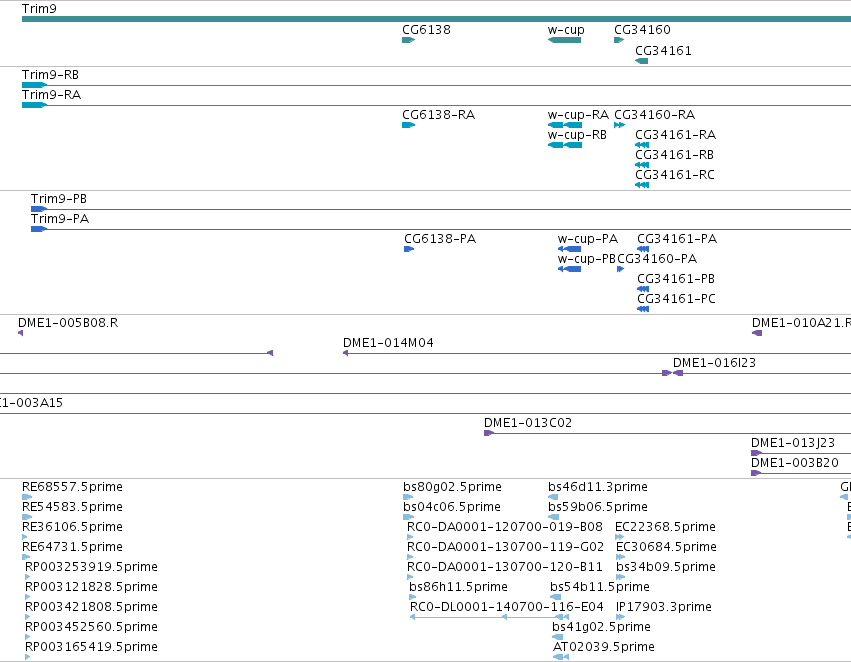Select the CG34161-RB transcript glyph

point(642,165)
